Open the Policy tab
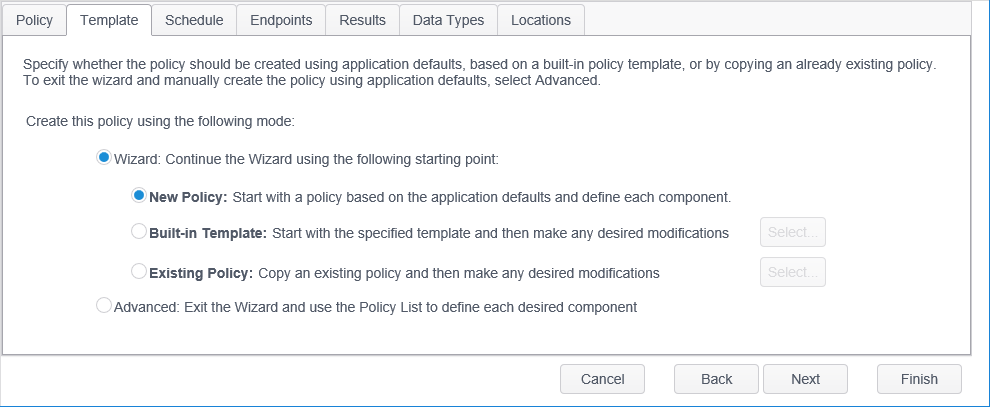The width and height of the screenshot is (990, 407). [34, 20]
